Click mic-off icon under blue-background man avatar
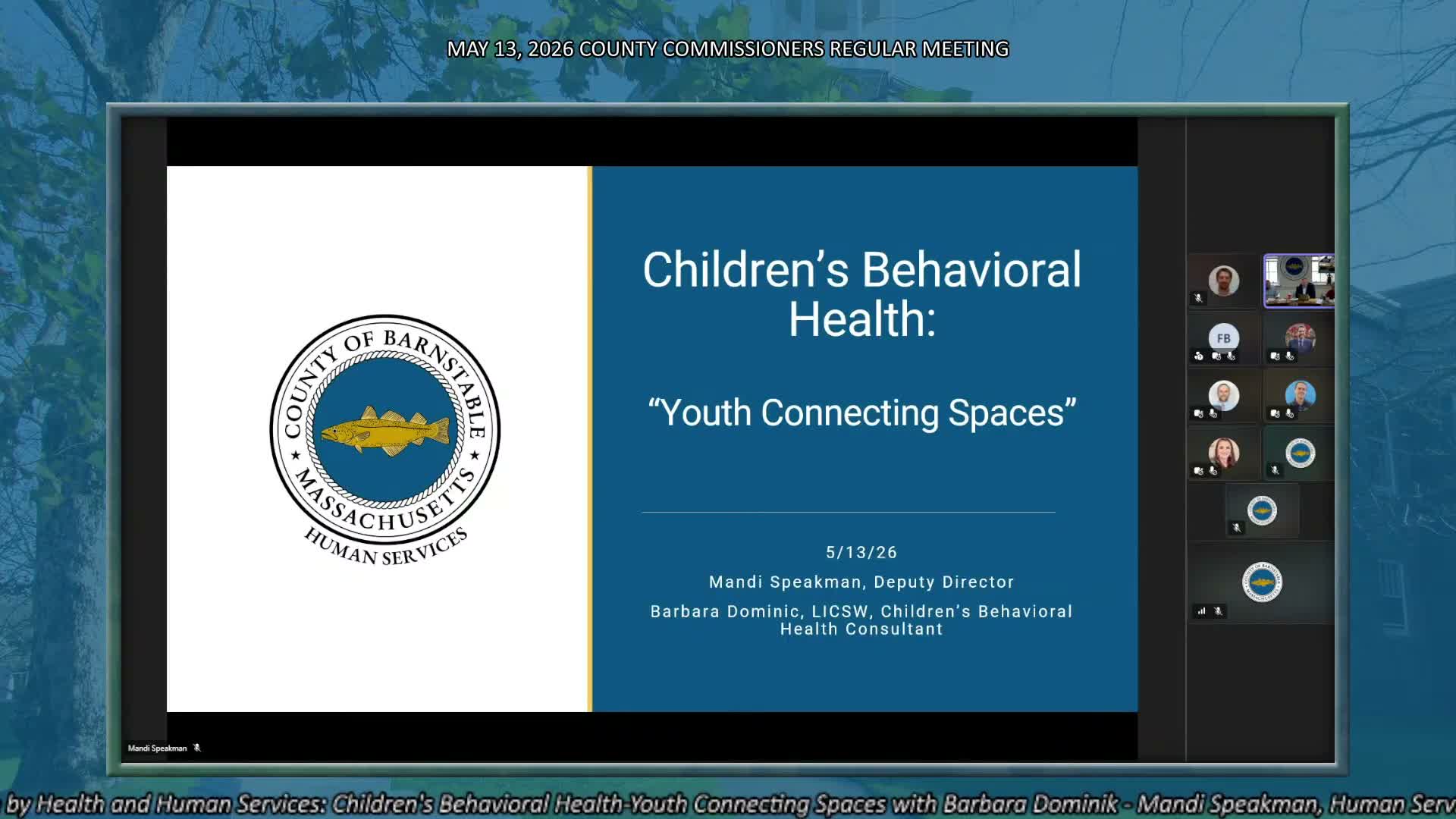 [x=1289, y=413]
